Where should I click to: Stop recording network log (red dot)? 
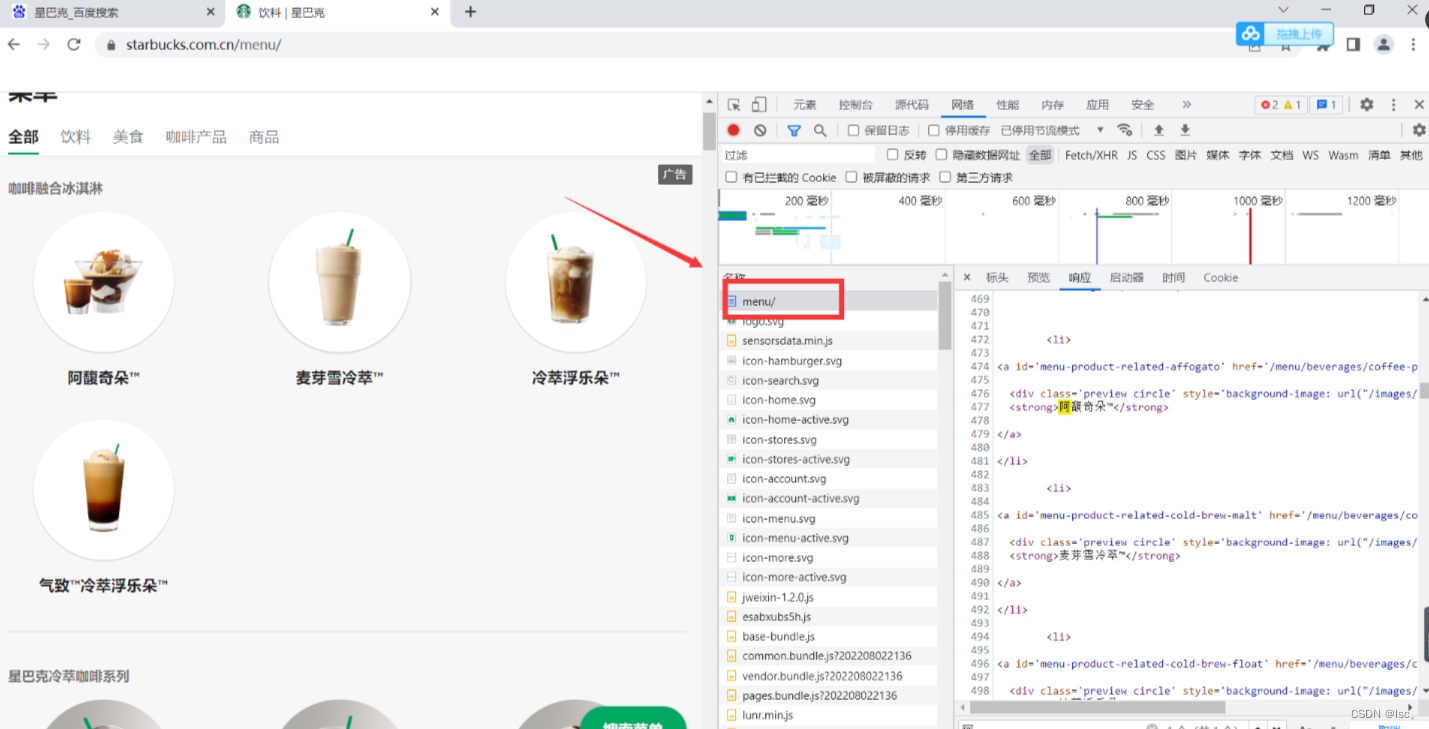pyautogui.click(x=733, y=130)
